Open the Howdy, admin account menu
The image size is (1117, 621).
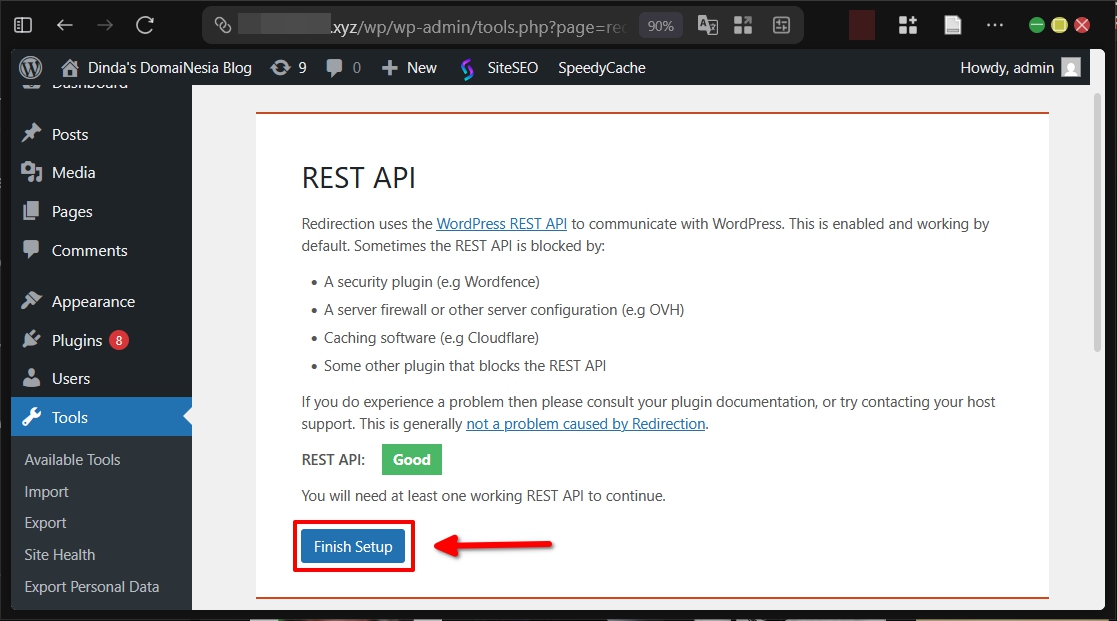(1018, 67)
